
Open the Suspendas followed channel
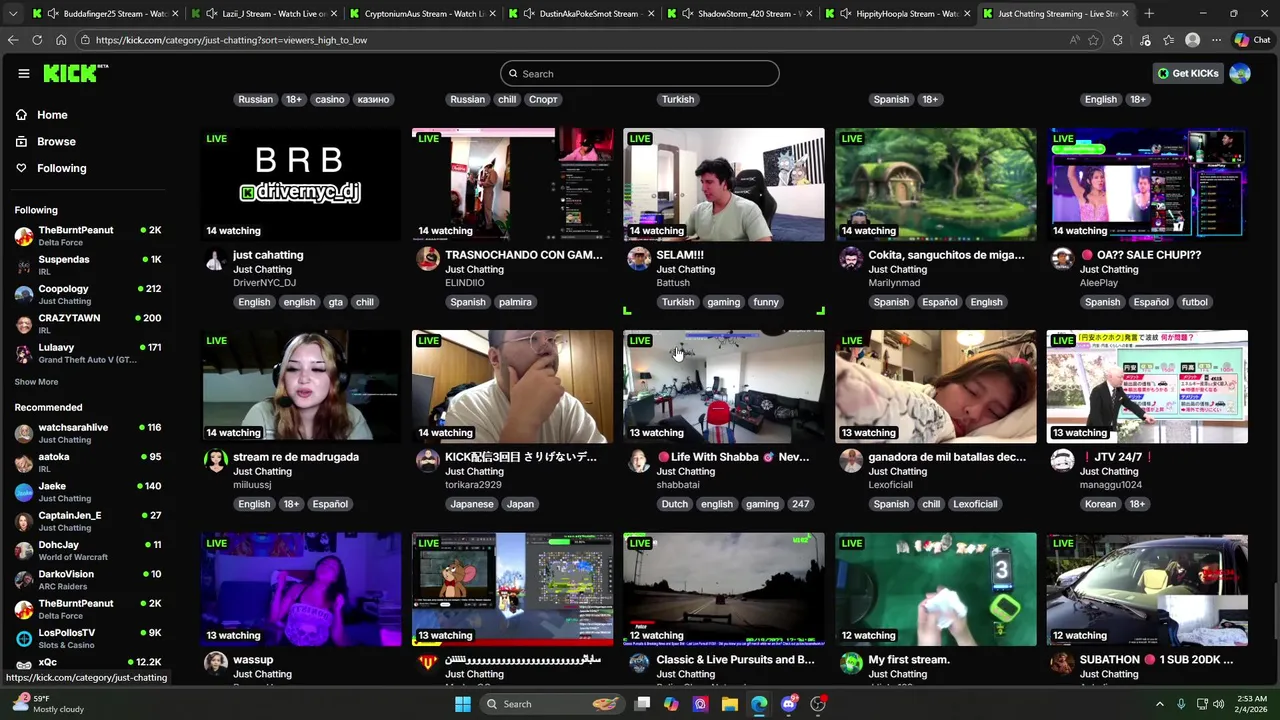coord(88,265)
